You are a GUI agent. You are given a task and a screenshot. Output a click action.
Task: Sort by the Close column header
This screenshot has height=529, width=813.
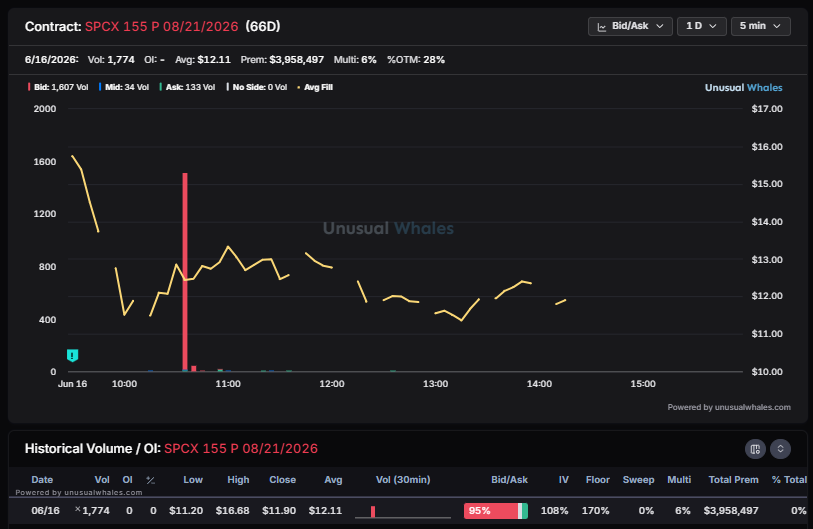[x=283, y=480]
